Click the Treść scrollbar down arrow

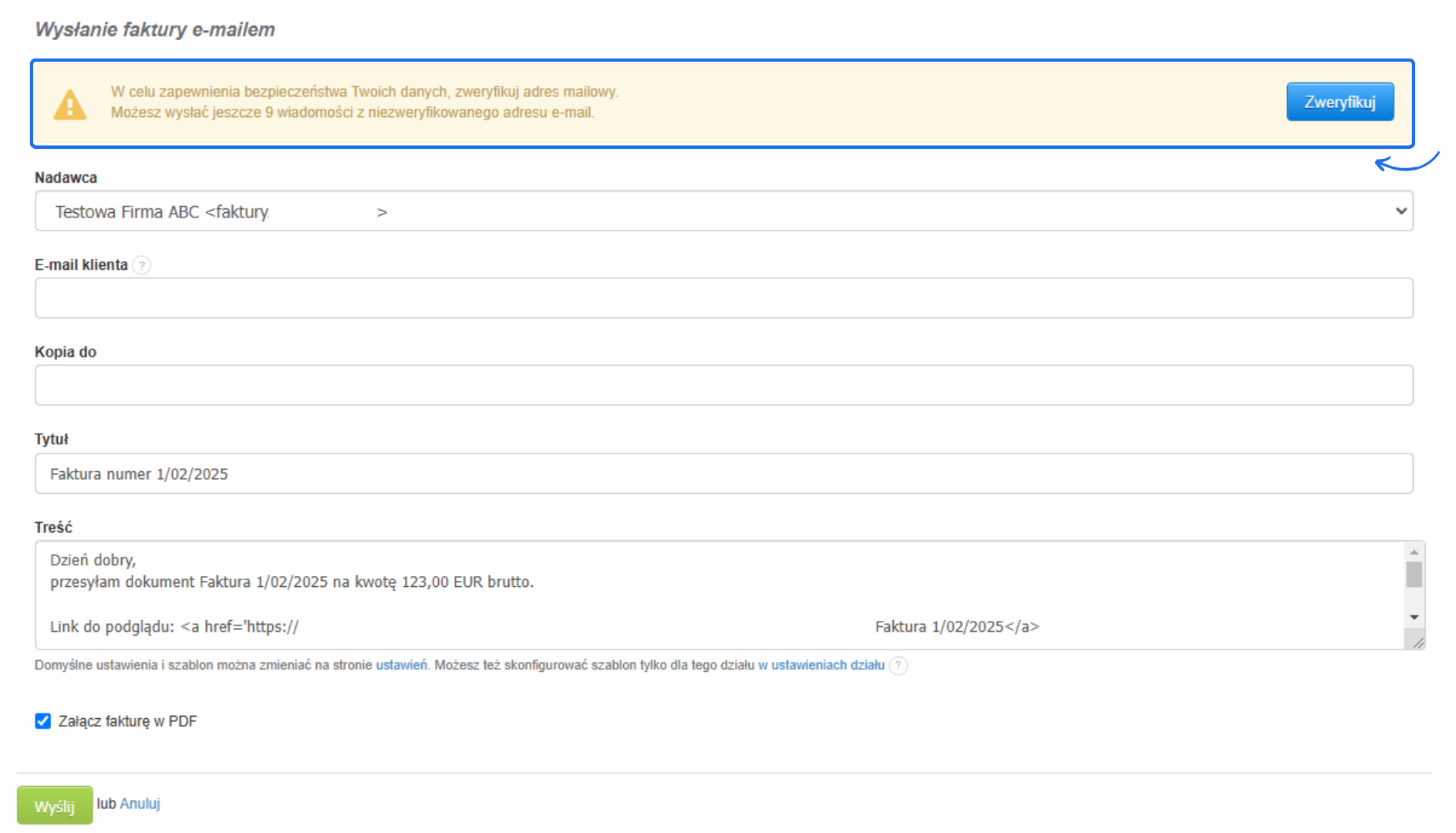(x=1414, y=617)
